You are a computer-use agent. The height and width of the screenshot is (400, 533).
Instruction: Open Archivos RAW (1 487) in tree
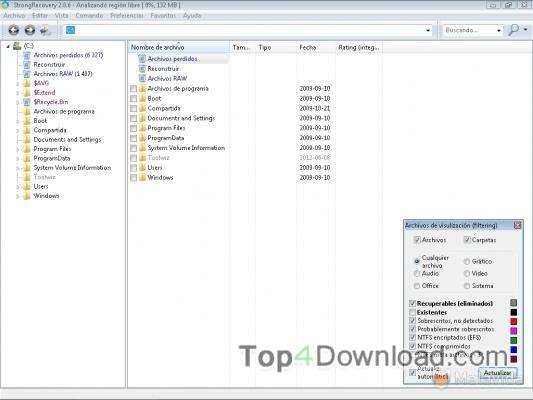[x=63, y=74]
